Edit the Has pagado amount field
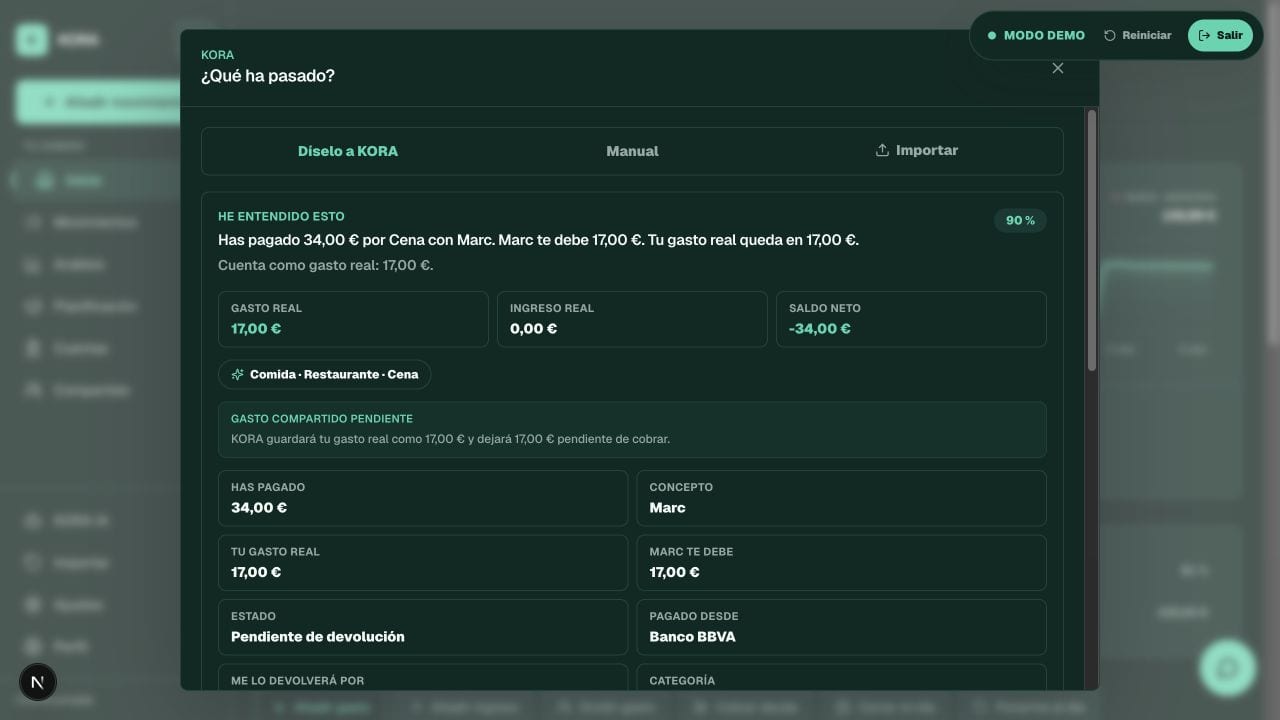Viewport: 1280px width, 720px height. 423,498
